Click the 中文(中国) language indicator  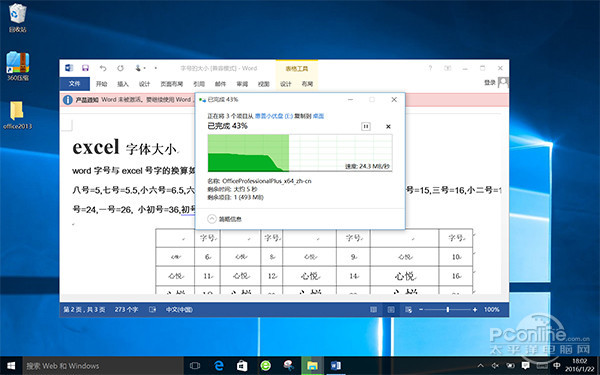(179, 310)
